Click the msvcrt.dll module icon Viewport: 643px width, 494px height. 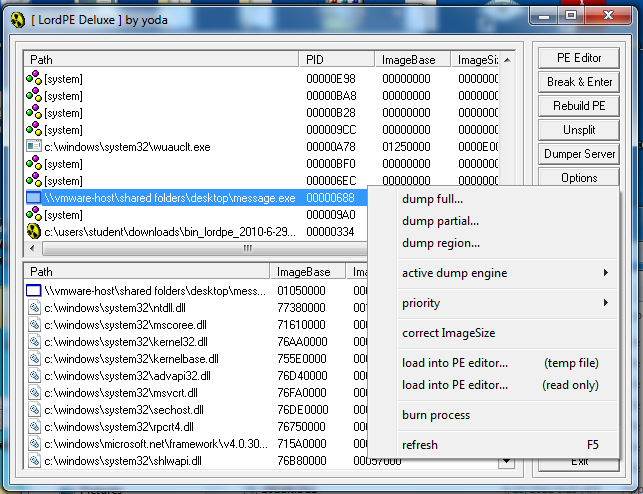[34, 393]
